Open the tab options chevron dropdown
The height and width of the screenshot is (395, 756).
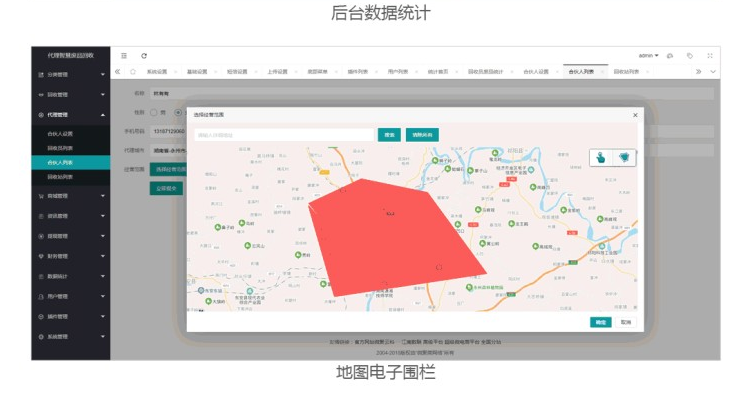(x=713, y=71)
